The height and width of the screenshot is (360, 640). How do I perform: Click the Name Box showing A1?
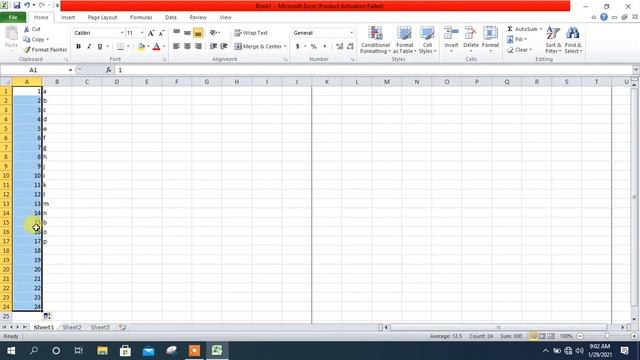pos(33,70)
